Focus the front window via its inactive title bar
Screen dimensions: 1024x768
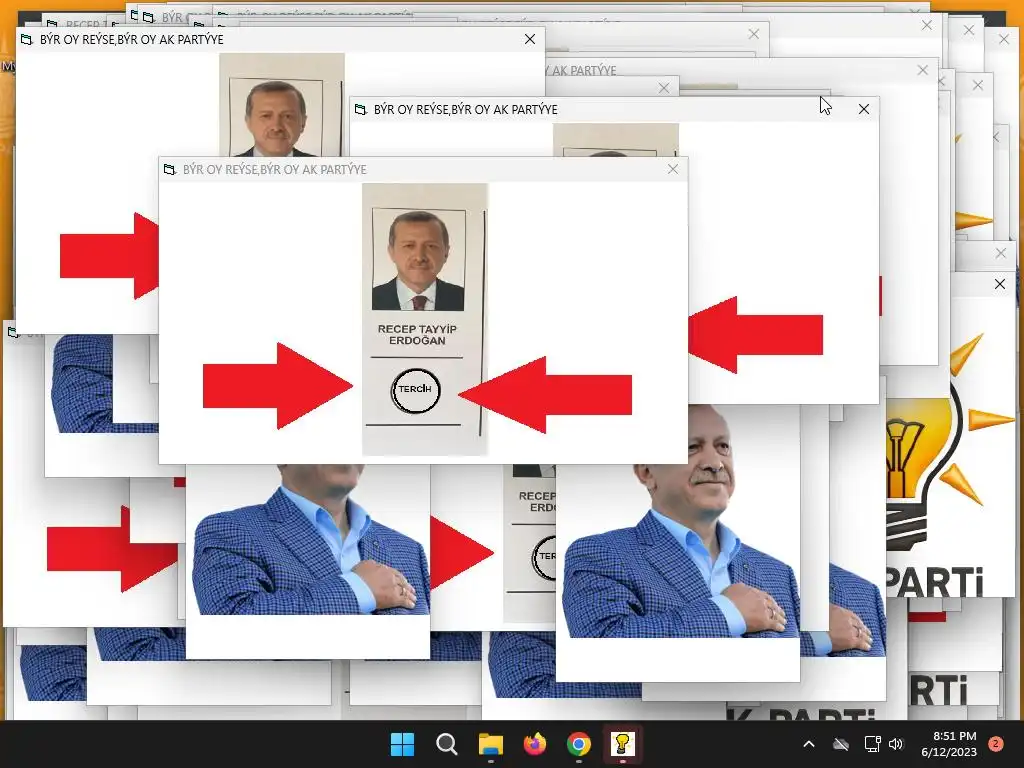(x=423, y=169)
